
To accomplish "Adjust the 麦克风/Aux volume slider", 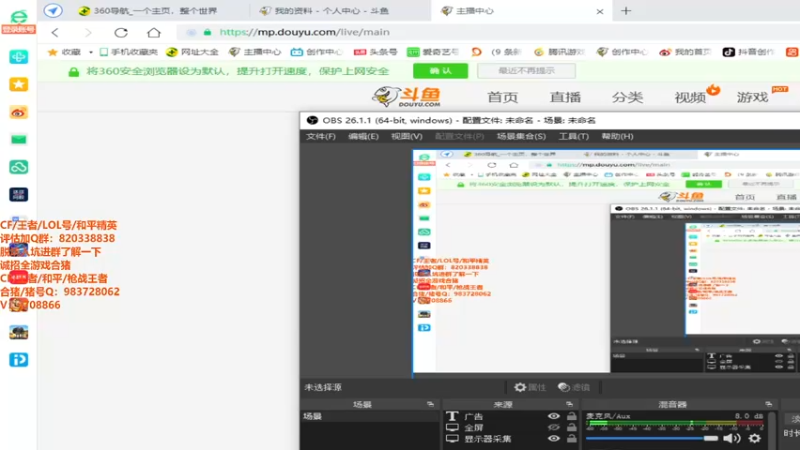I will pos(652,438).
